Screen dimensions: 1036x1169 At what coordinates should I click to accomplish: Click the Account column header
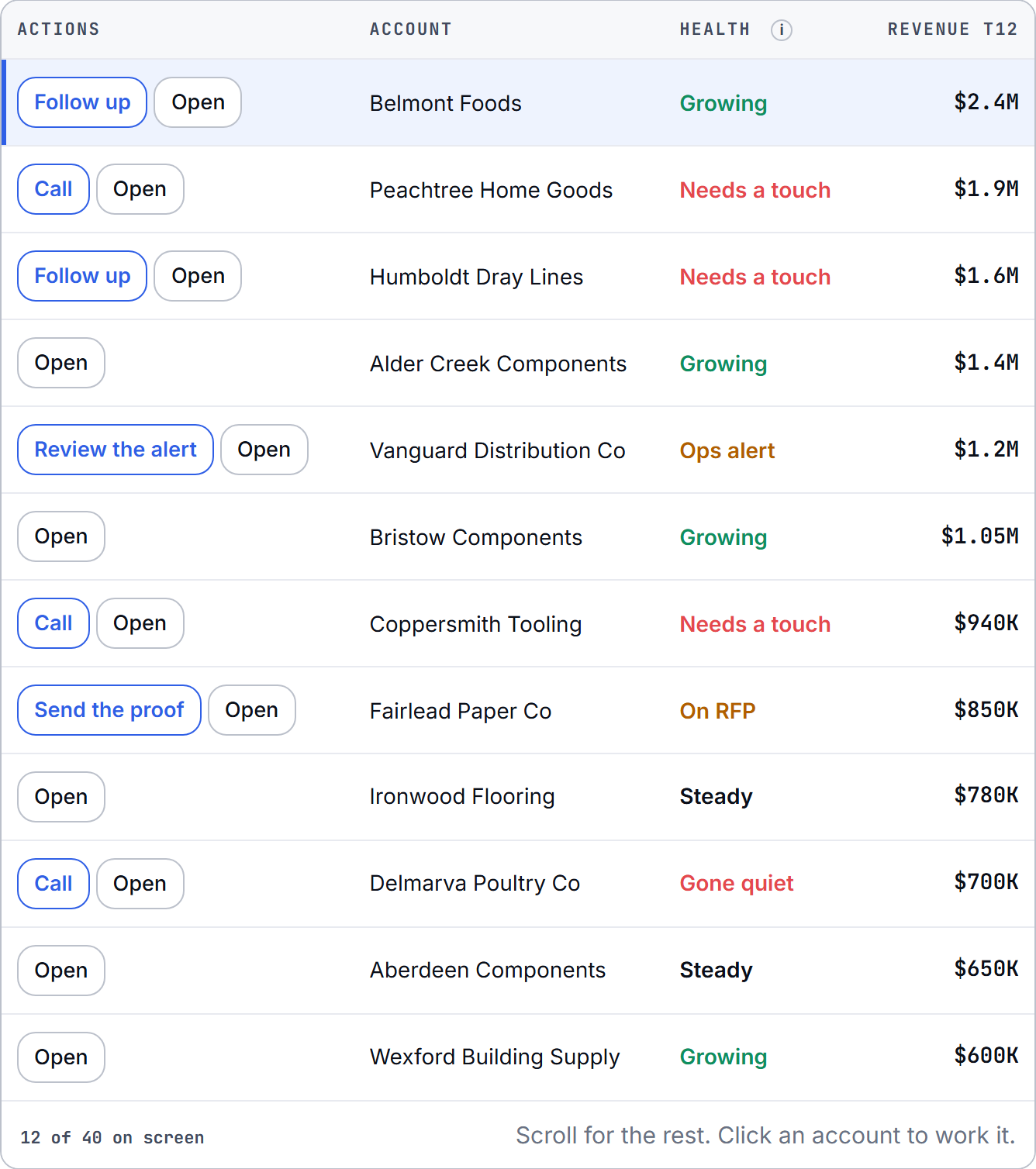point(410,29)
